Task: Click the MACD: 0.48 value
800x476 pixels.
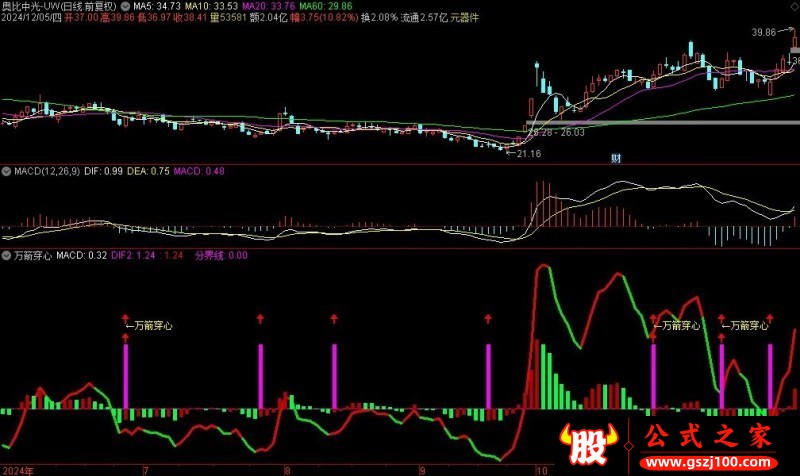Action: tap(199, 171)
